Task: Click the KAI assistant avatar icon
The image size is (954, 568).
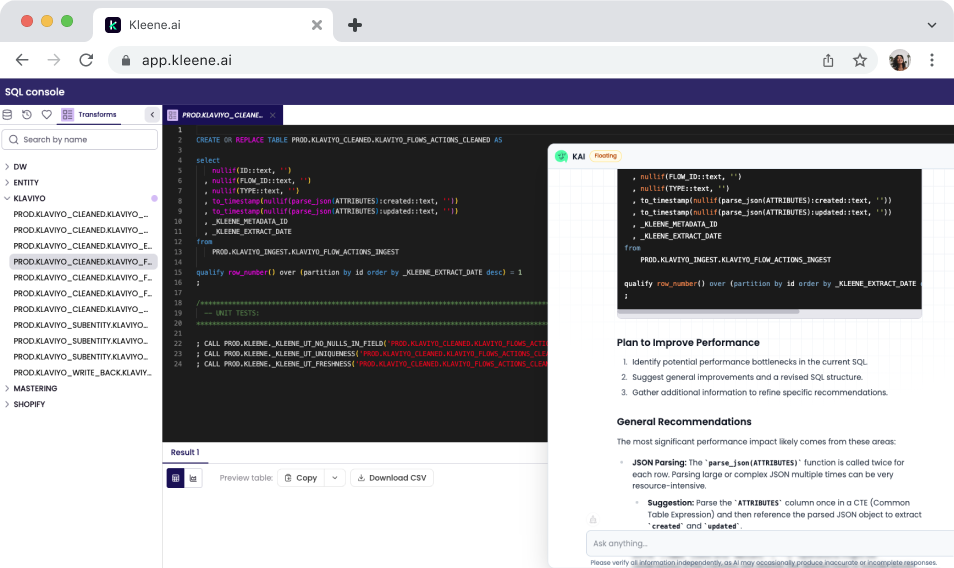Action: pos(561,156)
